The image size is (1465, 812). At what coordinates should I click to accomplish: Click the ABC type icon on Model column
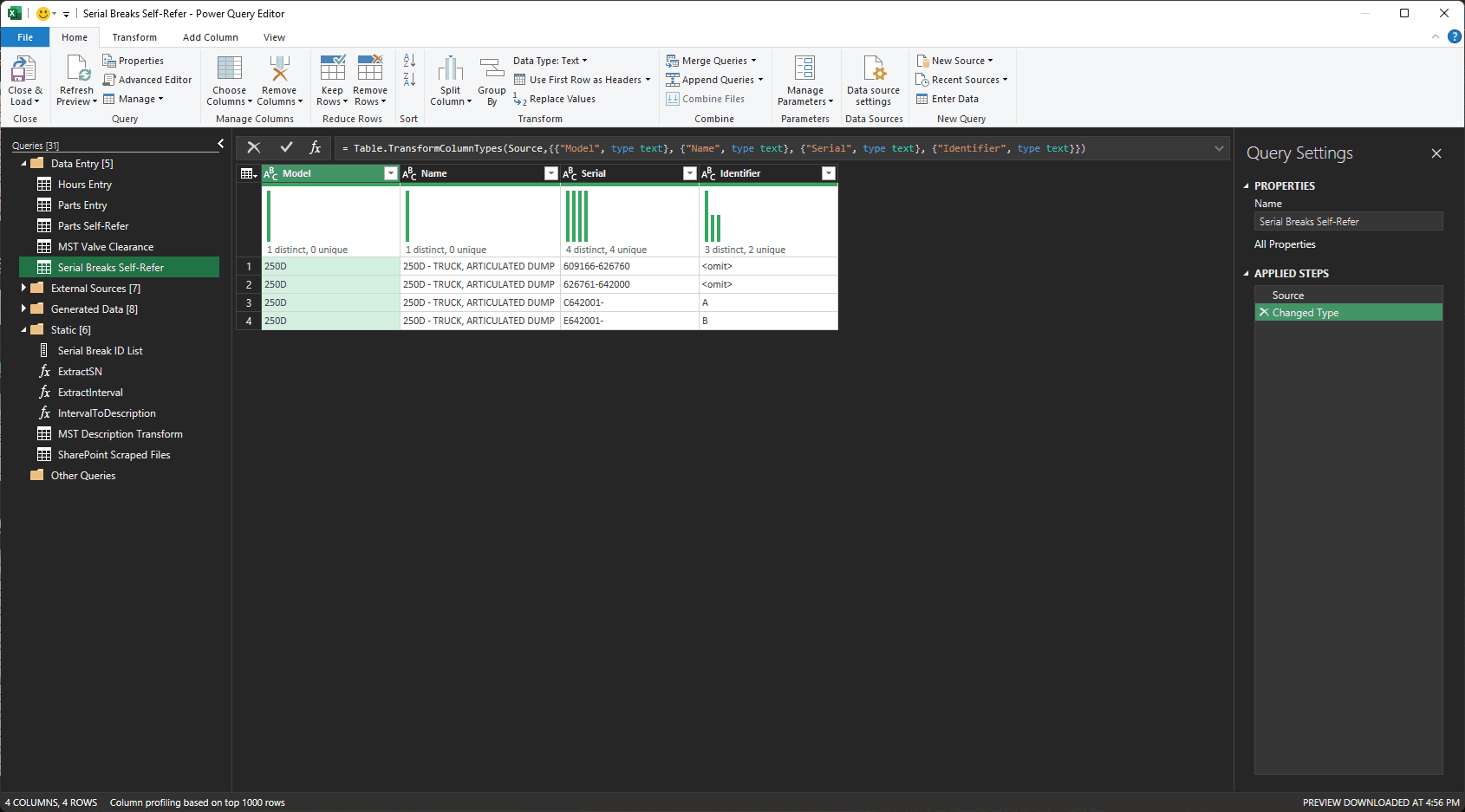point(271,173)
